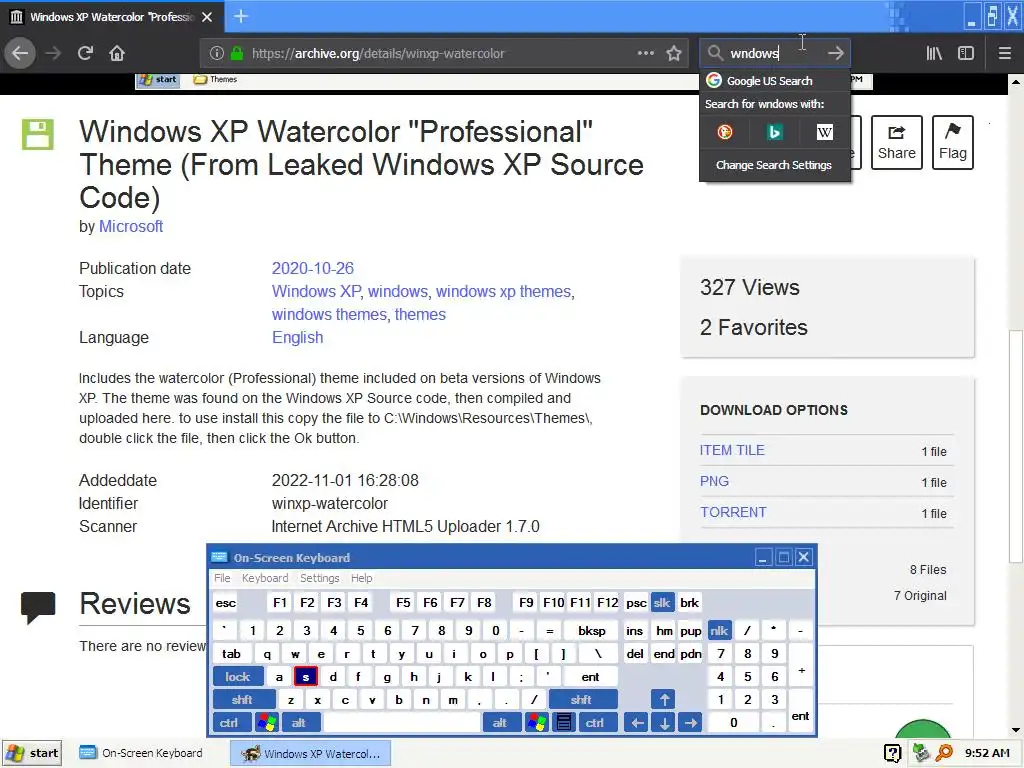Open the On-Screen Keyboard File menu
The image size is (1024, 768).
point(222,578)
